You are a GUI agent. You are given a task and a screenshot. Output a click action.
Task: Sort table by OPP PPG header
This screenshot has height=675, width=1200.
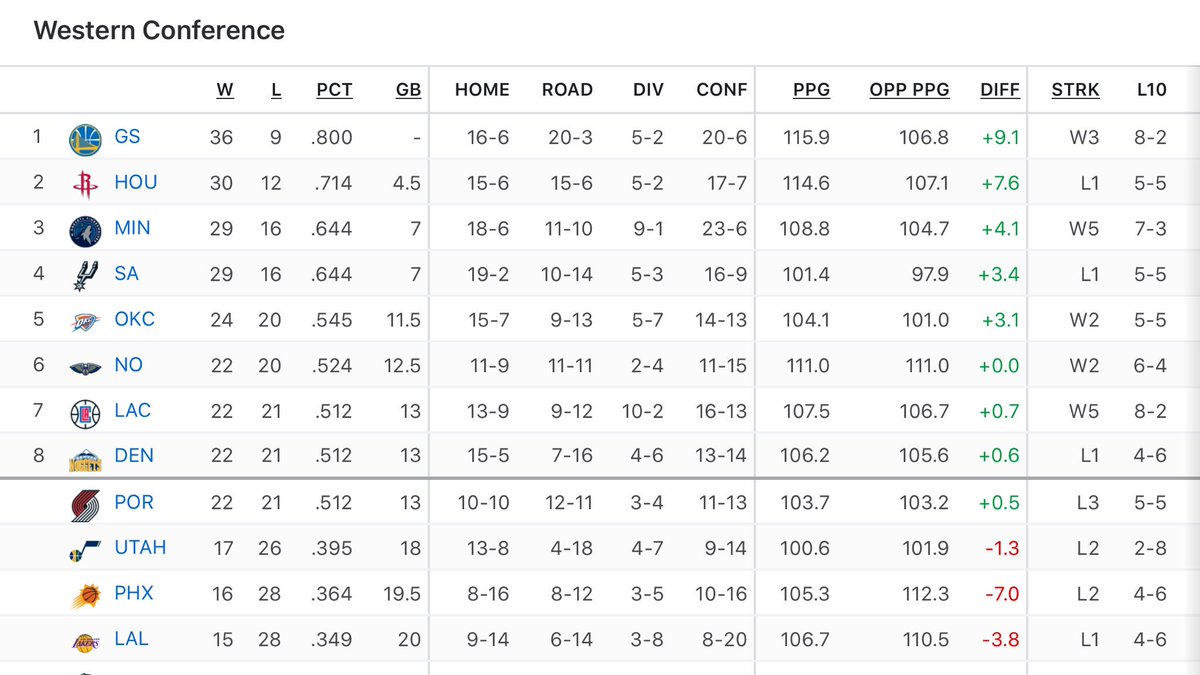click(909, 90)
